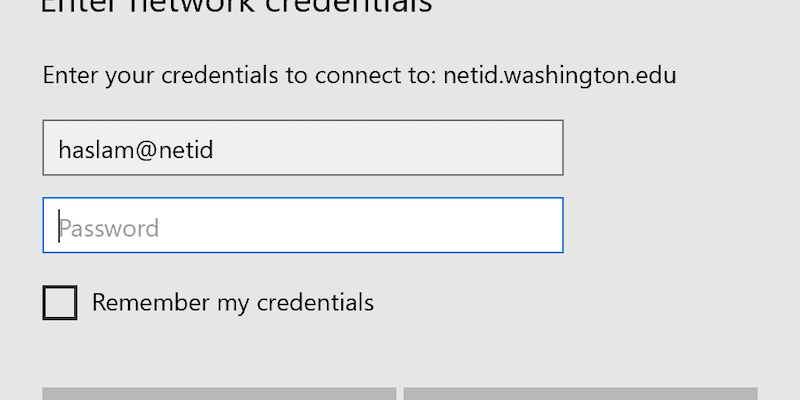The image size is (800, 400).
Task: Click the left gray button at the bottom
Action: click(x=219, y=394)
